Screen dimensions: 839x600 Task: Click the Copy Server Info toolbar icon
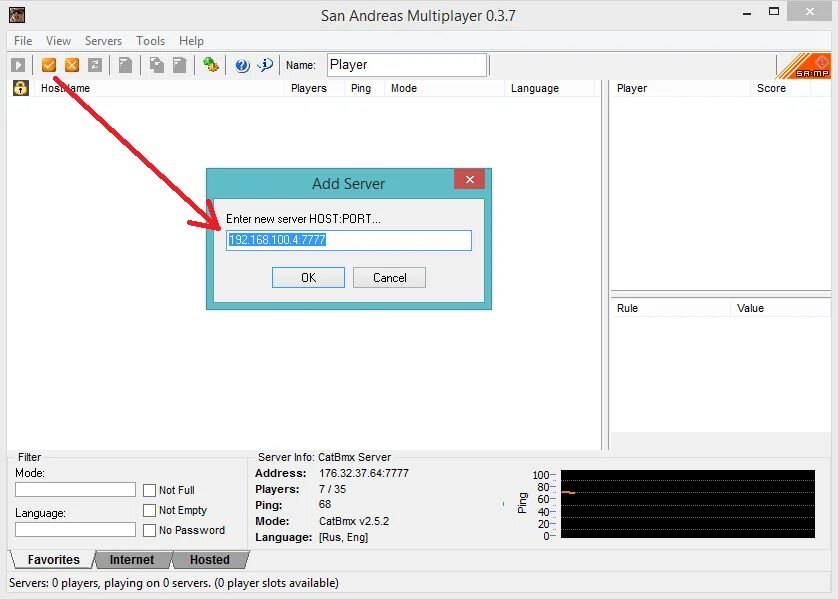(156, 65)
